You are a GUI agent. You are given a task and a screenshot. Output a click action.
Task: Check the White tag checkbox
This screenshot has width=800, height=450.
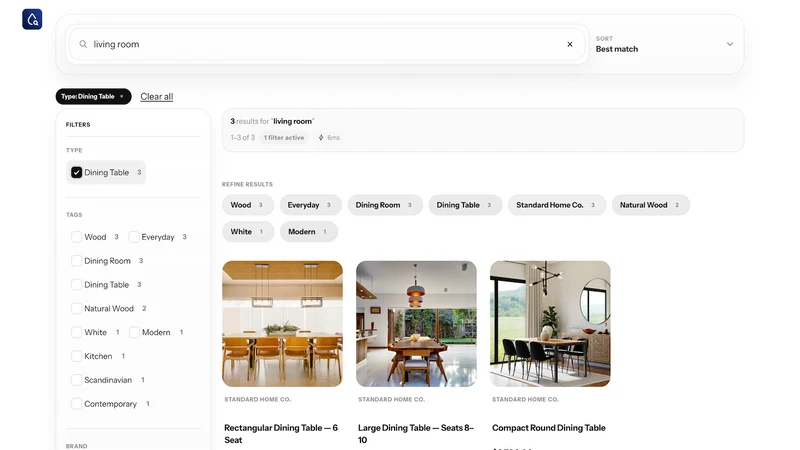(x=77, y=332)
